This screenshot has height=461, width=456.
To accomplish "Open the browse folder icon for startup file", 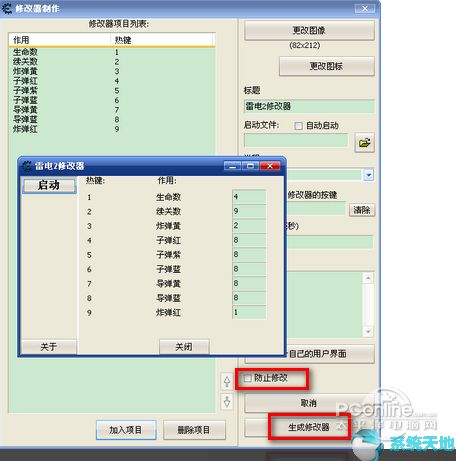I will click(x=364, y=143).
